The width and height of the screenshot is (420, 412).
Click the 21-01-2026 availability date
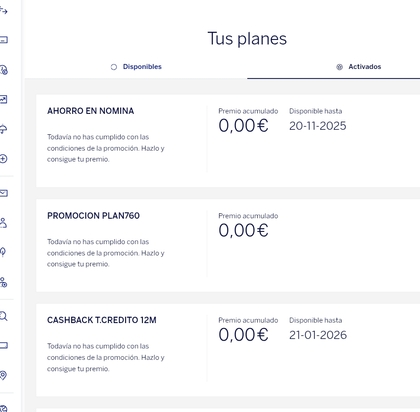(318, 335)
